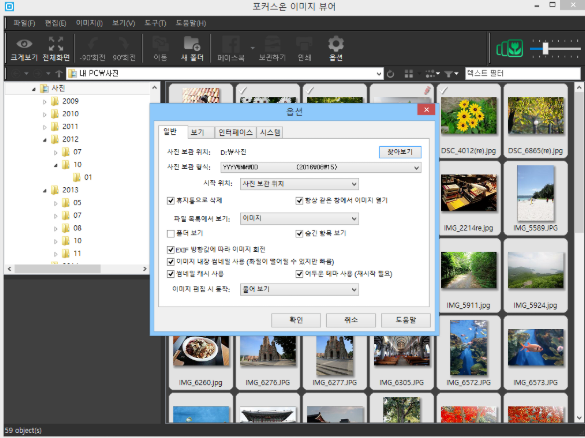
Task: Go up one folder level arrow
Action: [59, 73]
